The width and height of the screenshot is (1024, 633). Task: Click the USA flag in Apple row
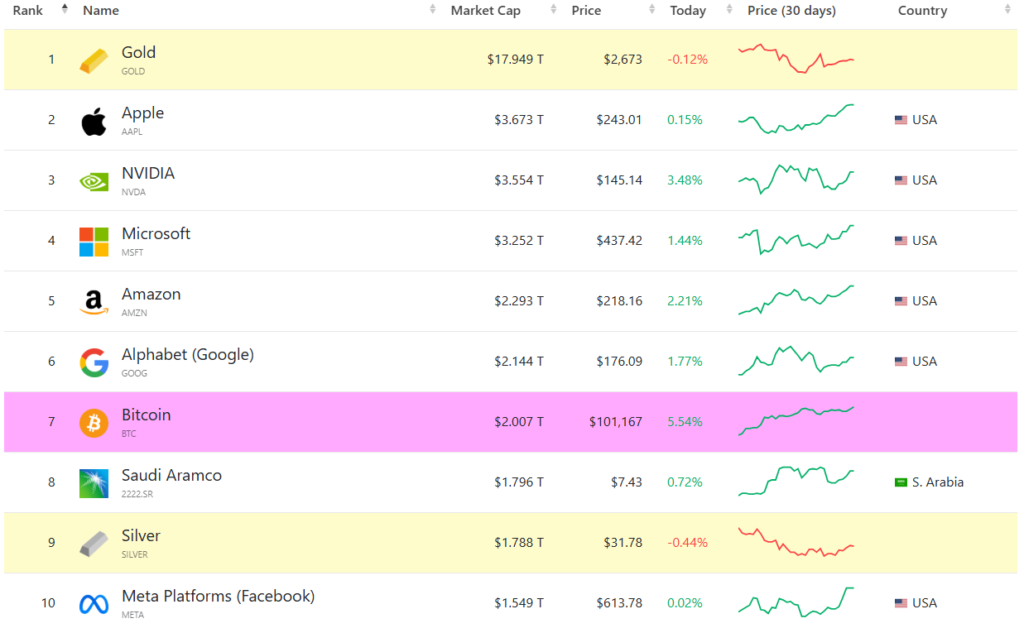(901, 120)
